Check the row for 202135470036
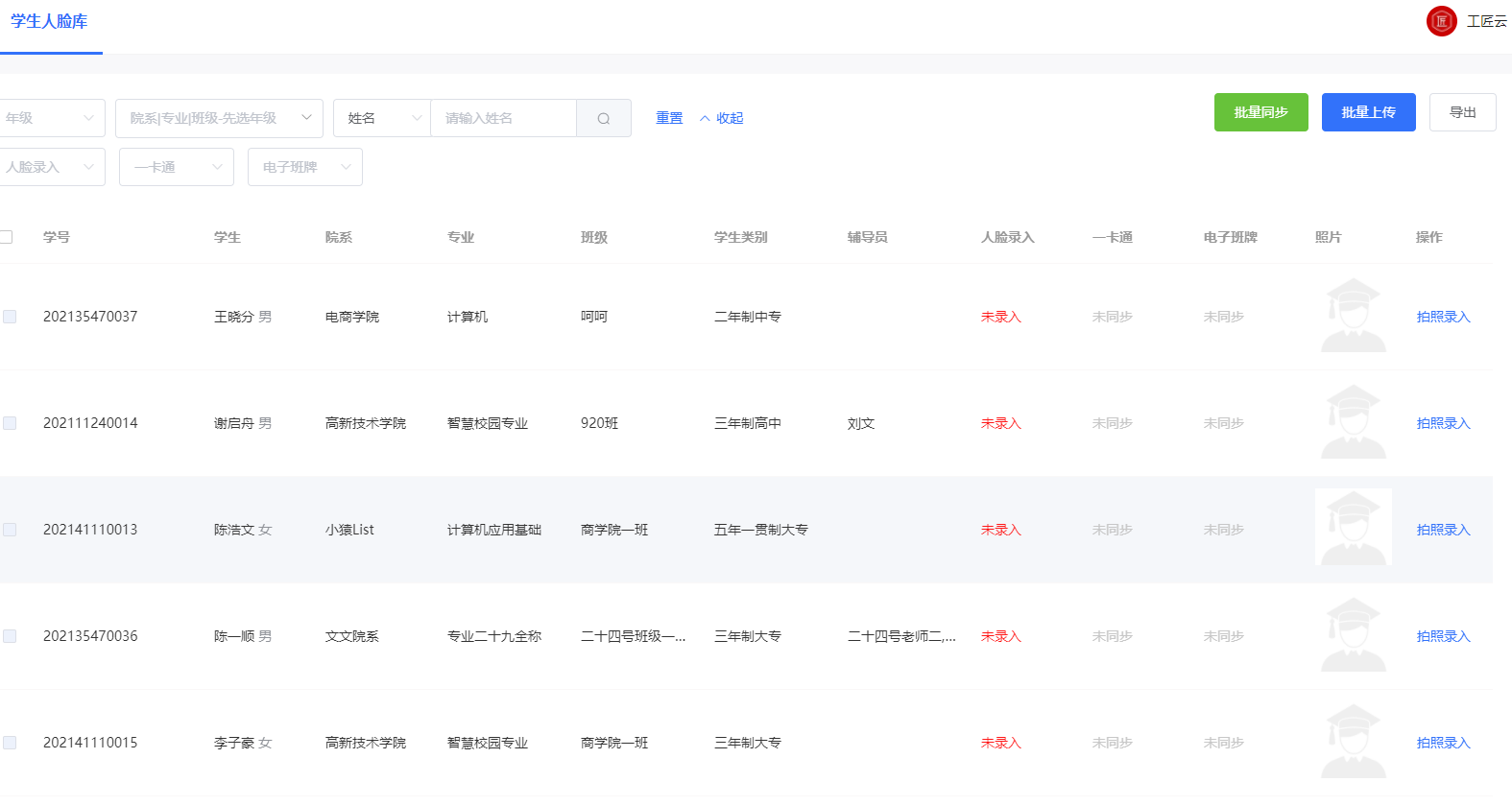This screenshot has height=806, width=1512. (10, 636)
